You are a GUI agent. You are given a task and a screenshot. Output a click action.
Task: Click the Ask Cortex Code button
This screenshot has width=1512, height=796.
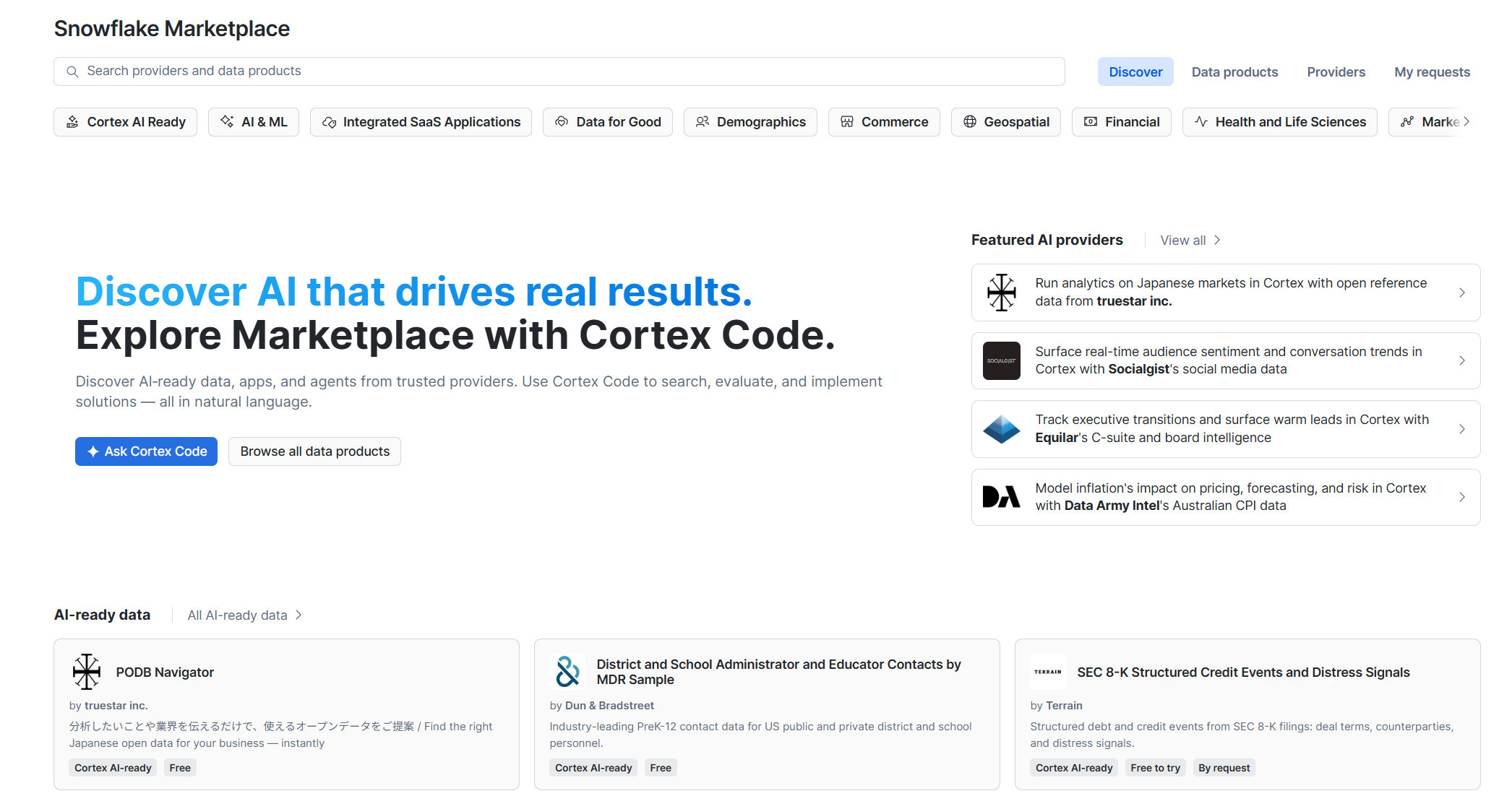pos(146,451)
